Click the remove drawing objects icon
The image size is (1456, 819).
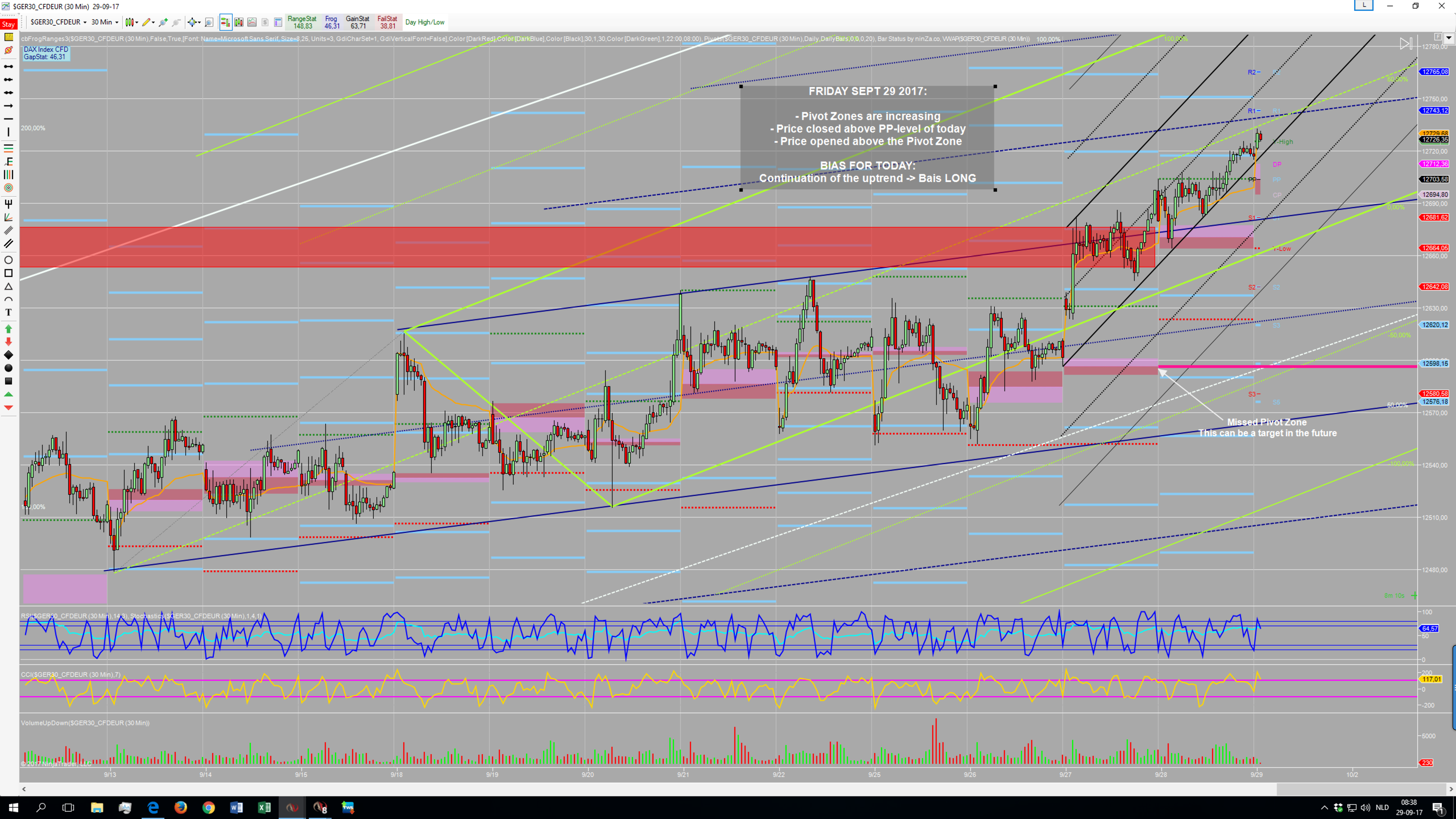tap(9, 50)
